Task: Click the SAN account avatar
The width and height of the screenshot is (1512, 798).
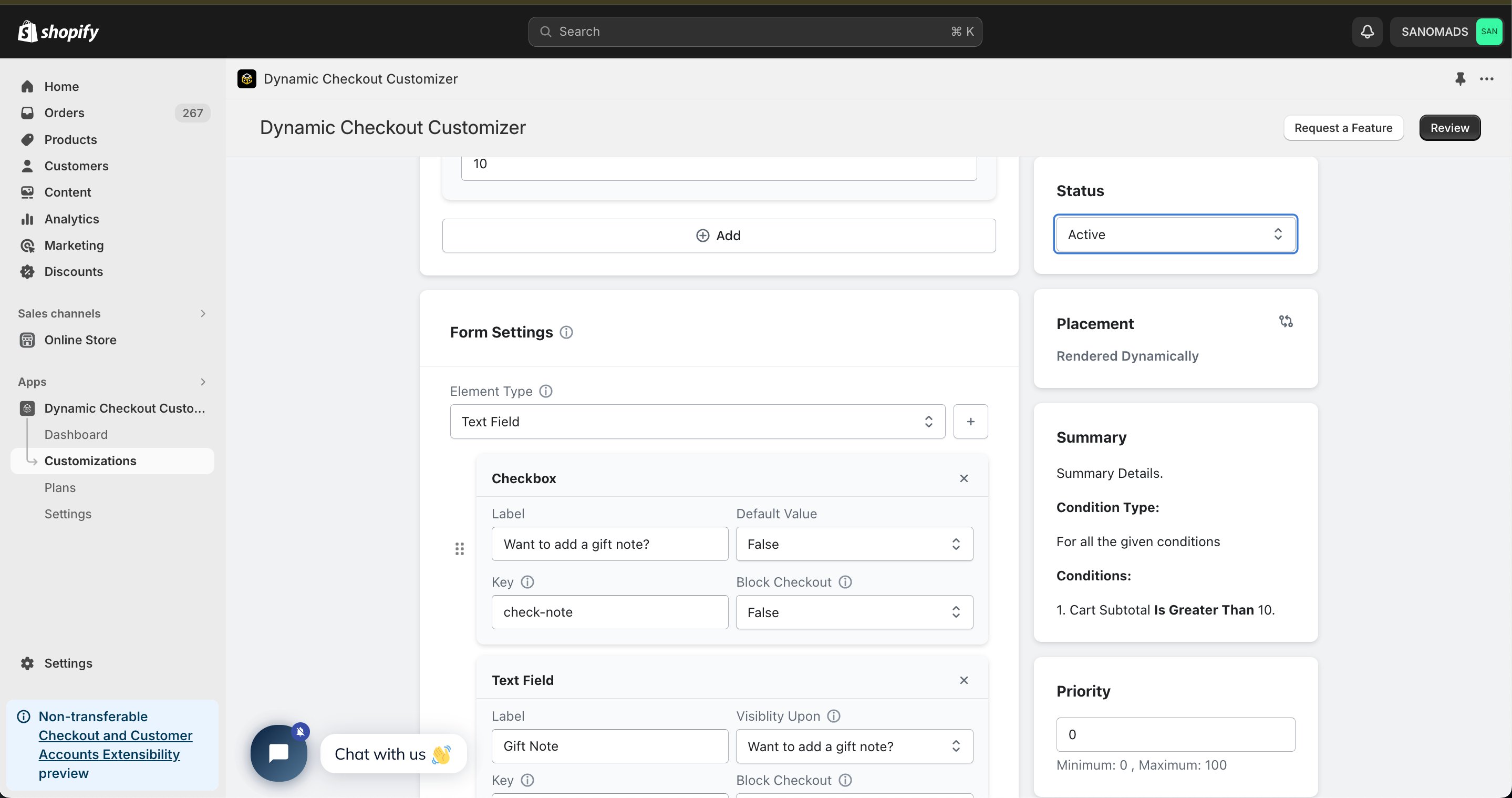Action: coord(1488,32)
